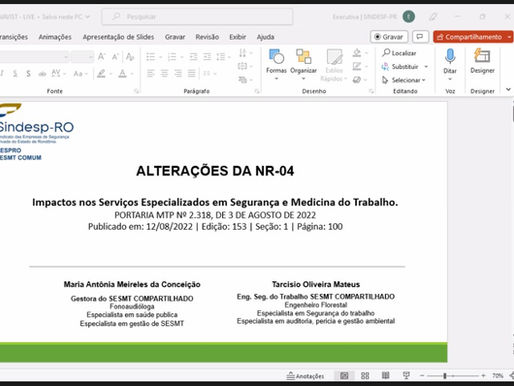514x386 pixels.
Task: Open the columns dropdown
Action: pos(209,73)
